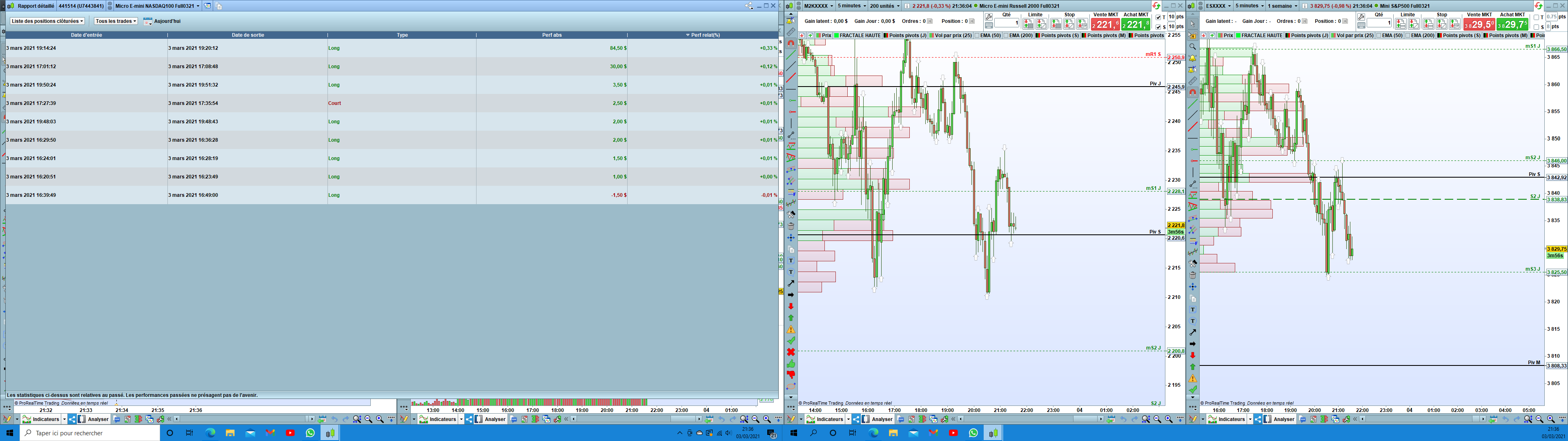Open order settings wrench icon on Russell chart
Image resolution: width=1568 pixels, height=441 pixels.
(989, 16)
